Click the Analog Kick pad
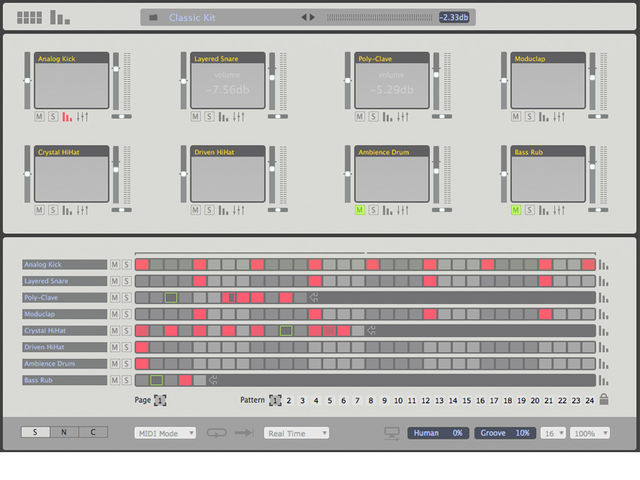The image size is (640, 480). coord(71,80)
